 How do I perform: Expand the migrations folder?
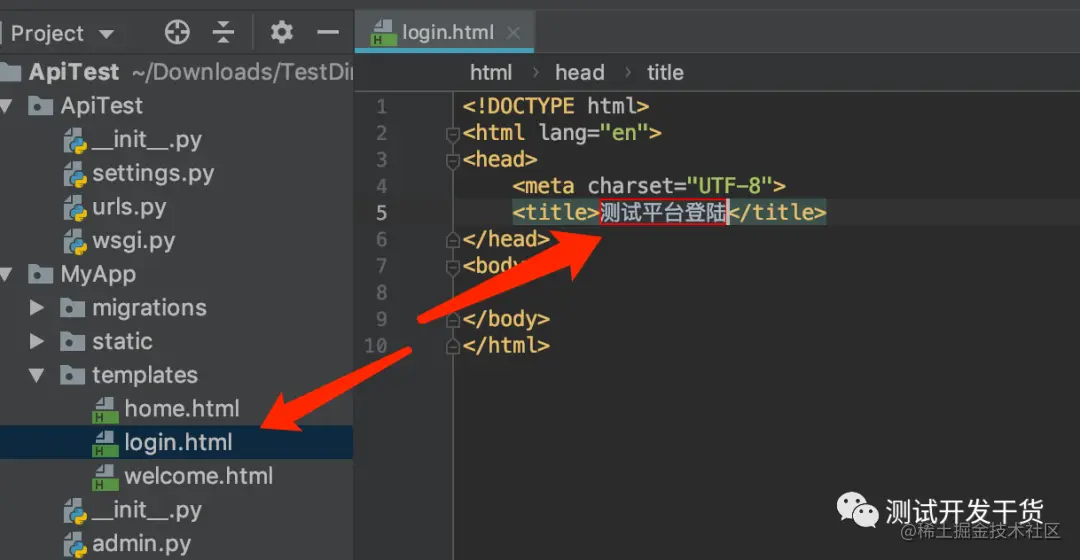(37, 307)
